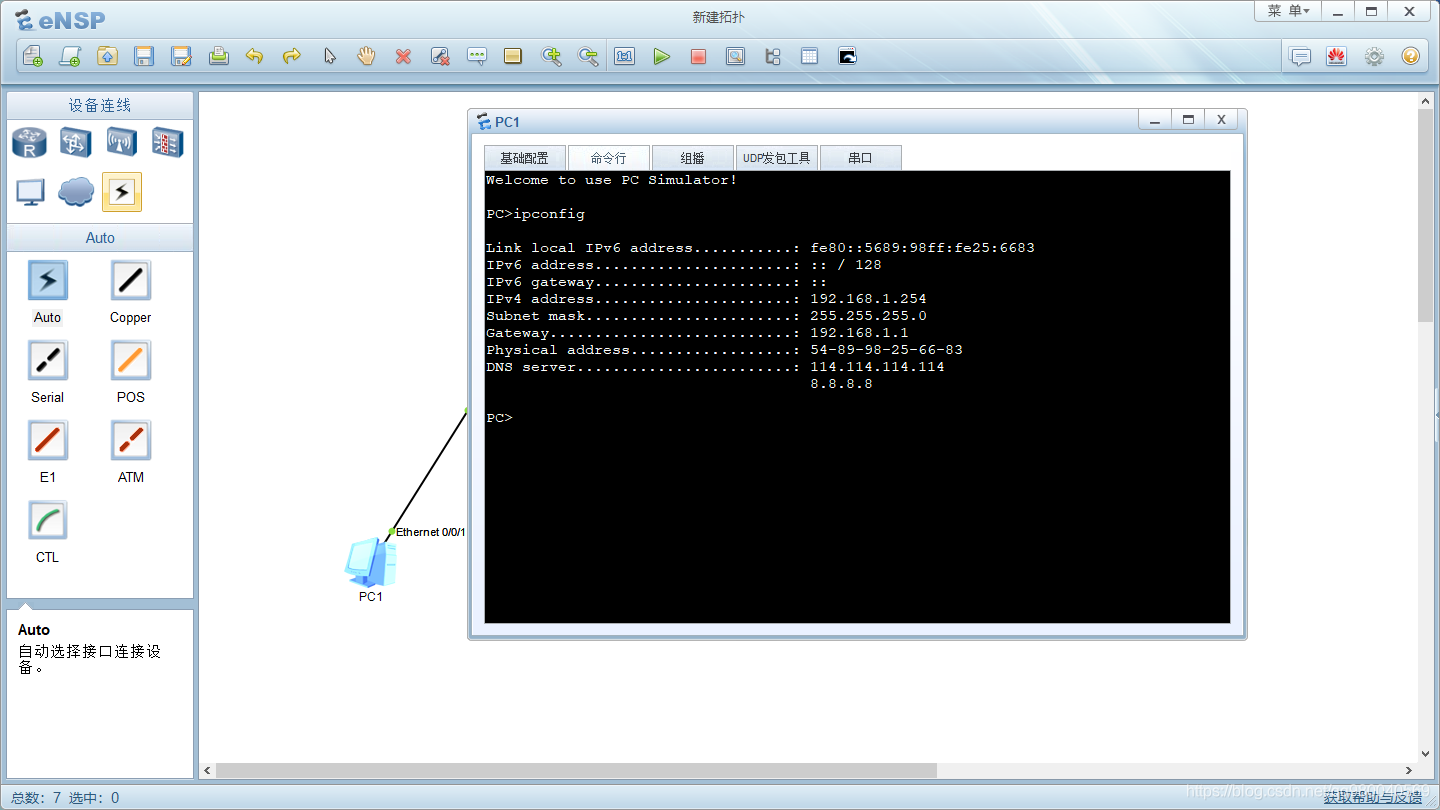Select the PC terminal device category

pyautogui.click(x=30, y=192)
